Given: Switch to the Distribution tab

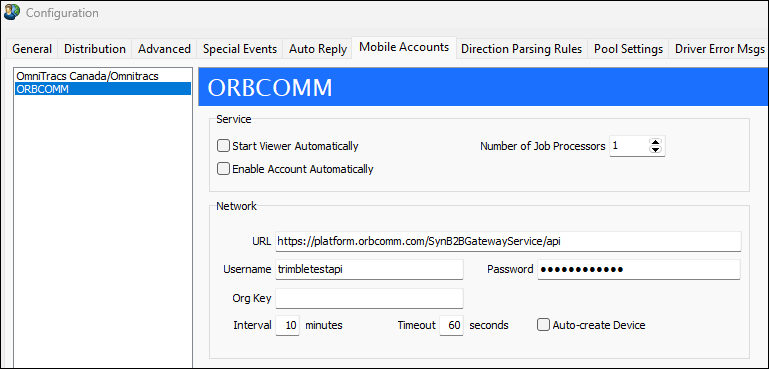Looking at the screenshot, I should click(95, 49).
